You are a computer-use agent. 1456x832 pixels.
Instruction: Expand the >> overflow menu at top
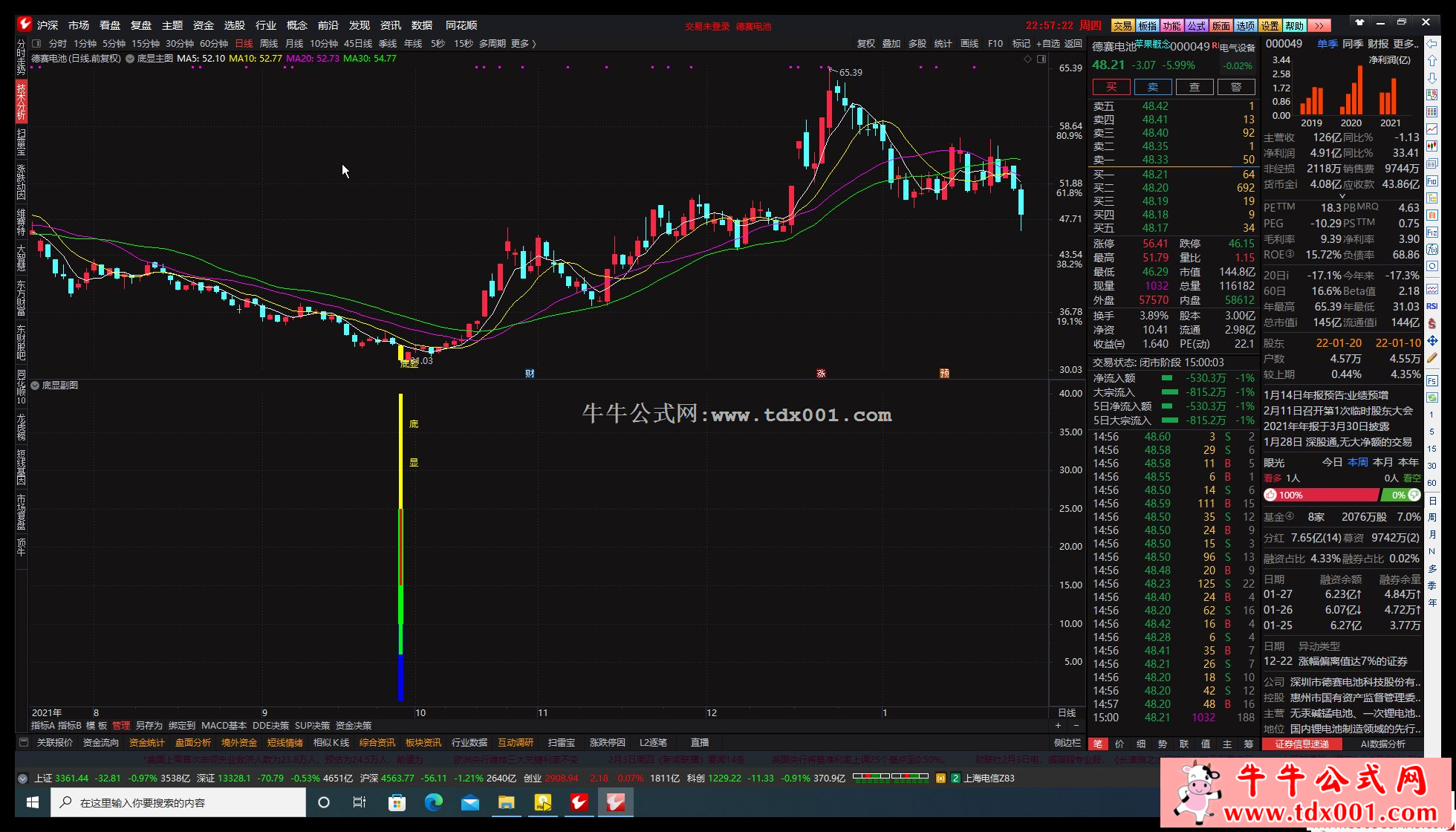pos(1319,25)
